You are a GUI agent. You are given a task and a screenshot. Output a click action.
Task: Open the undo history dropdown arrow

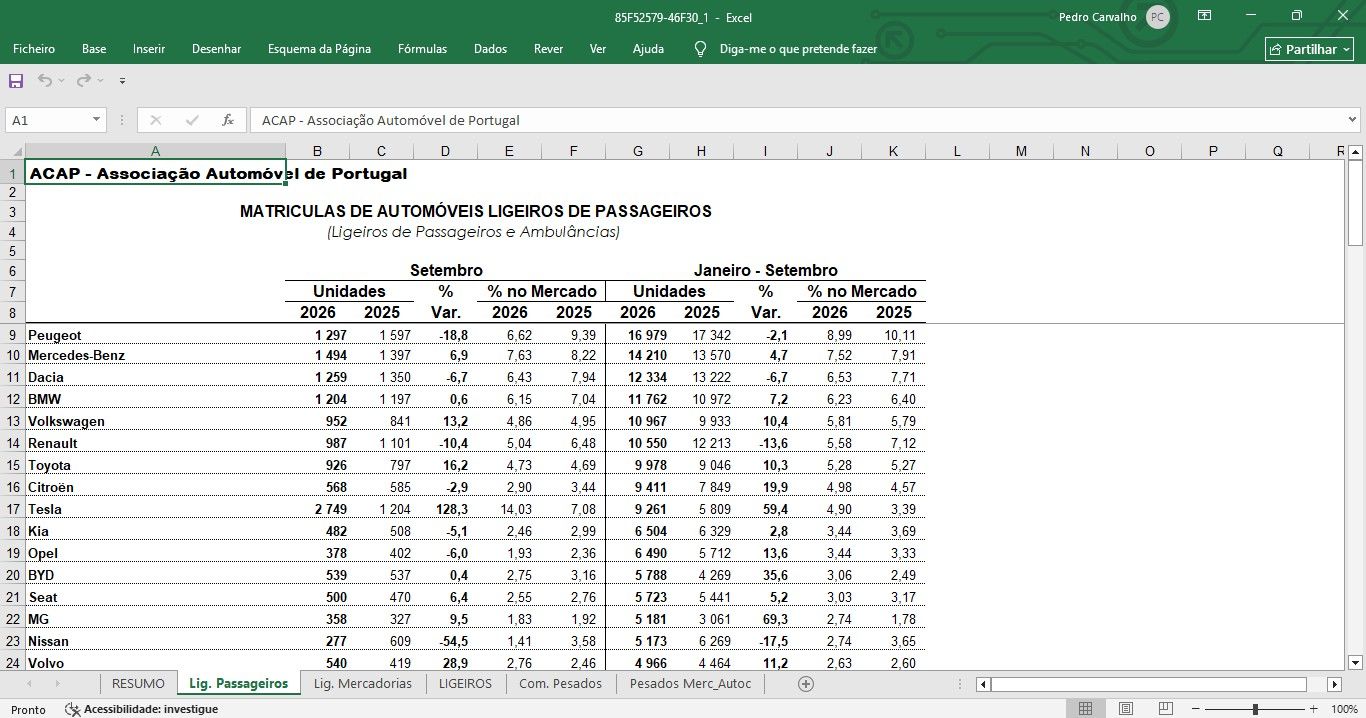pos(62,80)
